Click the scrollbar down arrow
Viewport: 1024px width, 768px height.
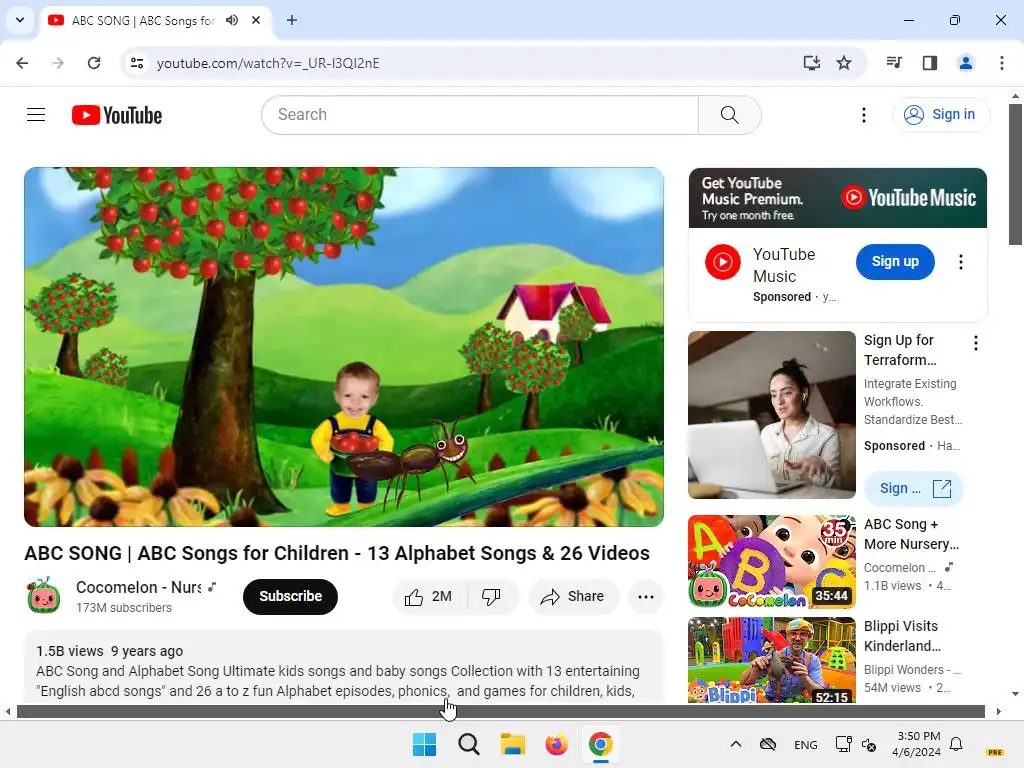(x=1015, y=694)
